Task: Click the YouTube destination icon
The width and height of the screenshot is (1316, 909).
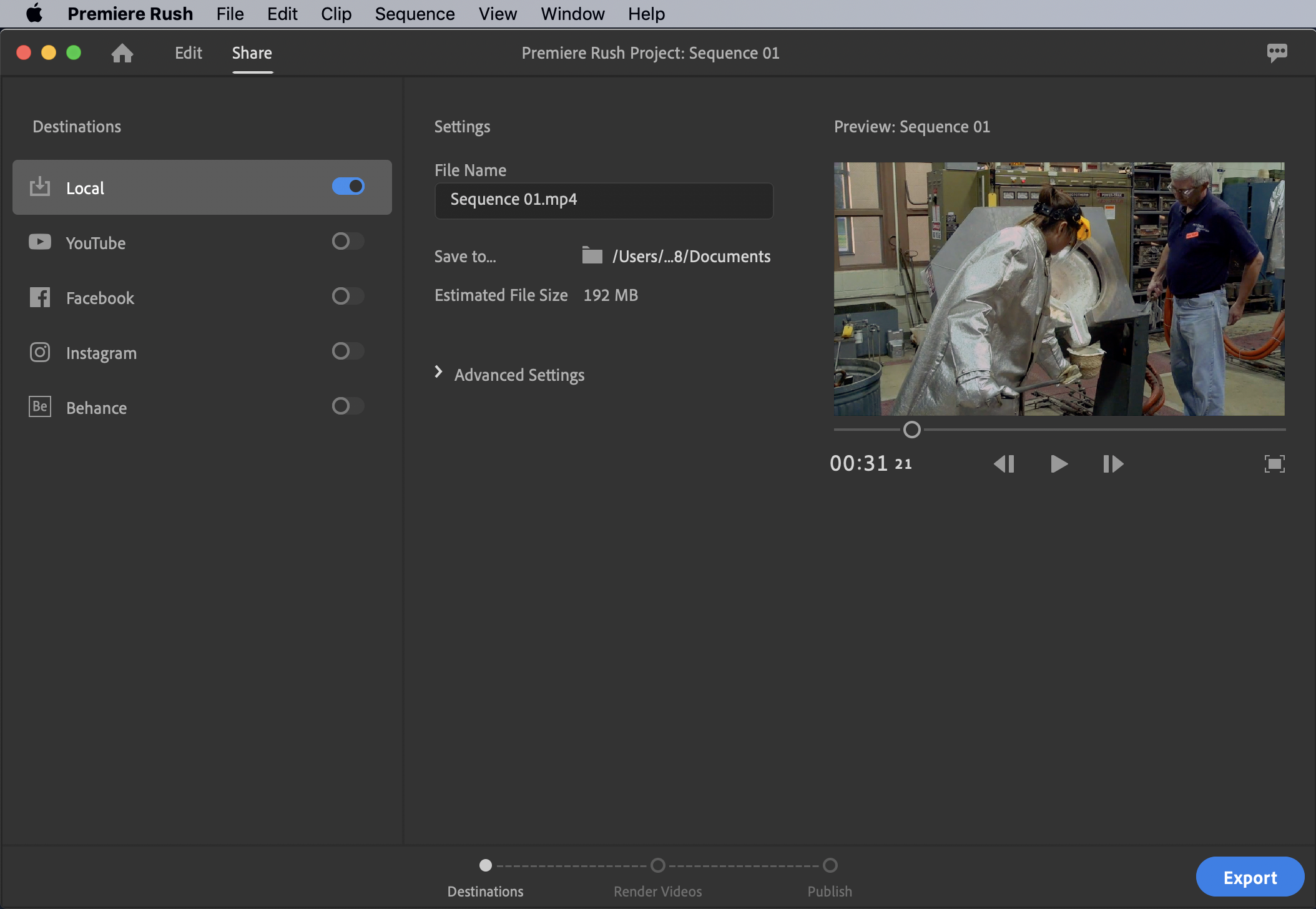Action: pyautogui.click(x=39, y=241)
